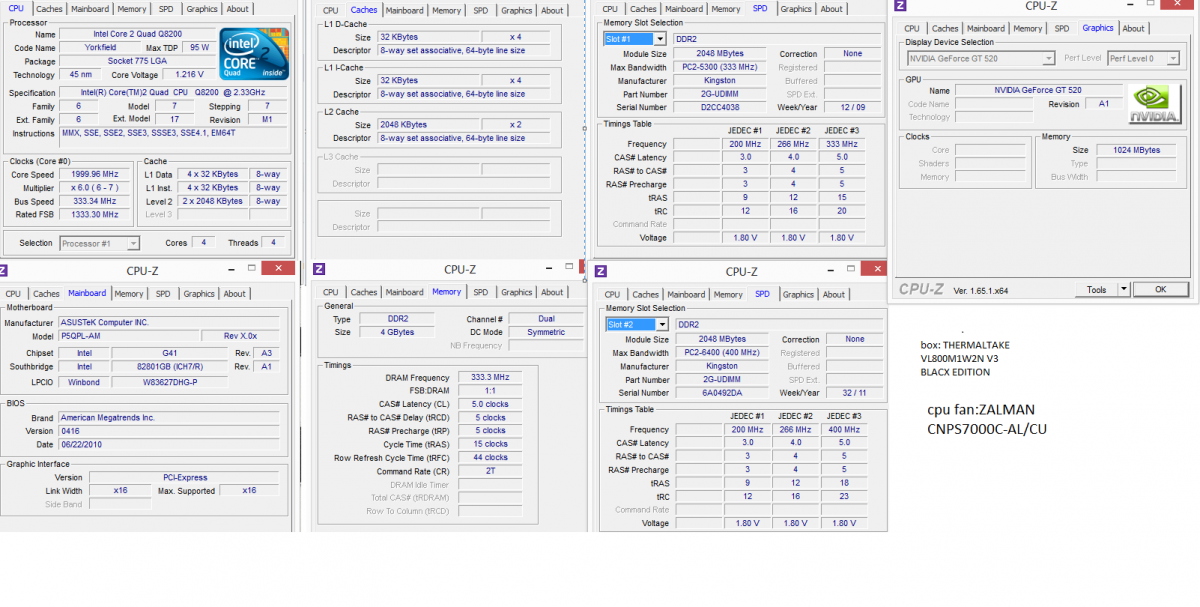
Task: Select the CPU tab in the Processor window
Action: point(16,9)
